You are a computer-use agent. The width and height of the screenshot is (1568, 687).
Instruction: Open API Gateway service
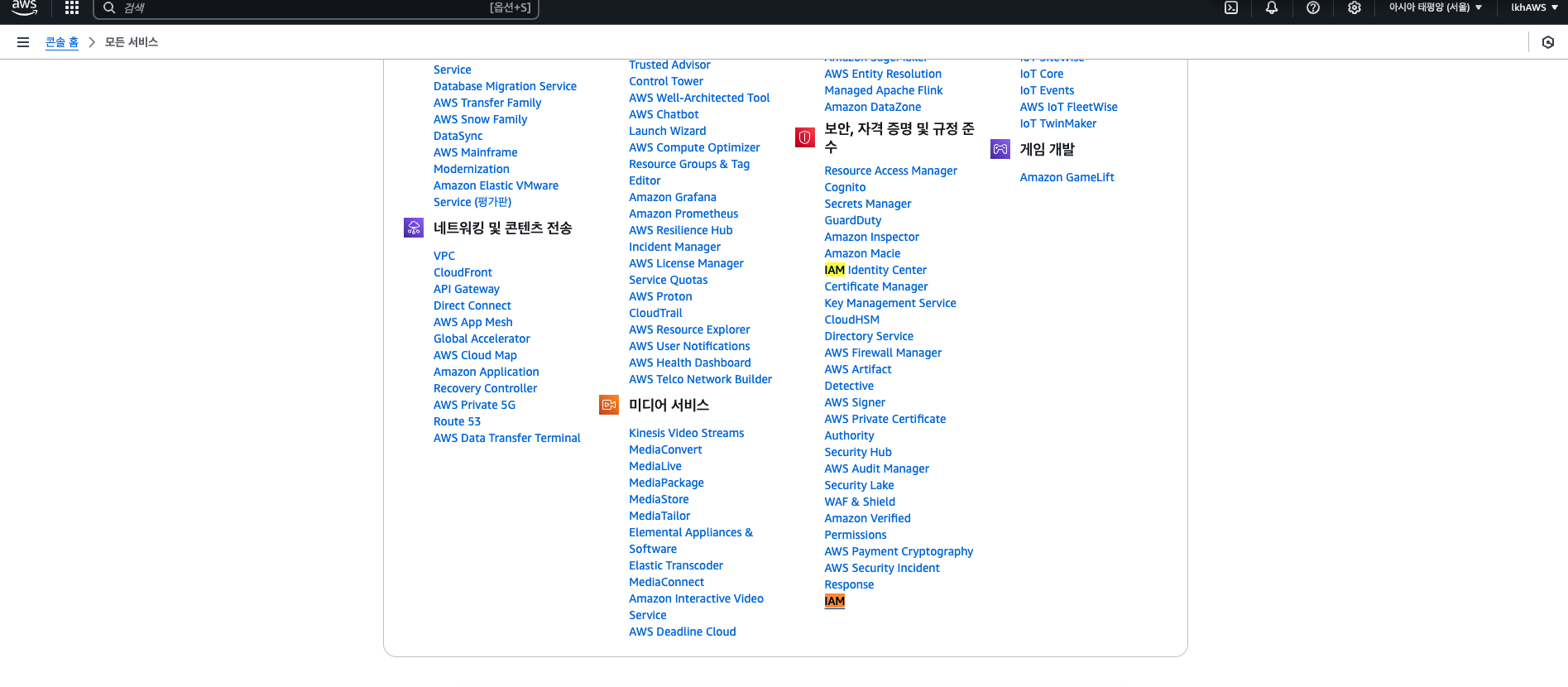click(467, 289)
